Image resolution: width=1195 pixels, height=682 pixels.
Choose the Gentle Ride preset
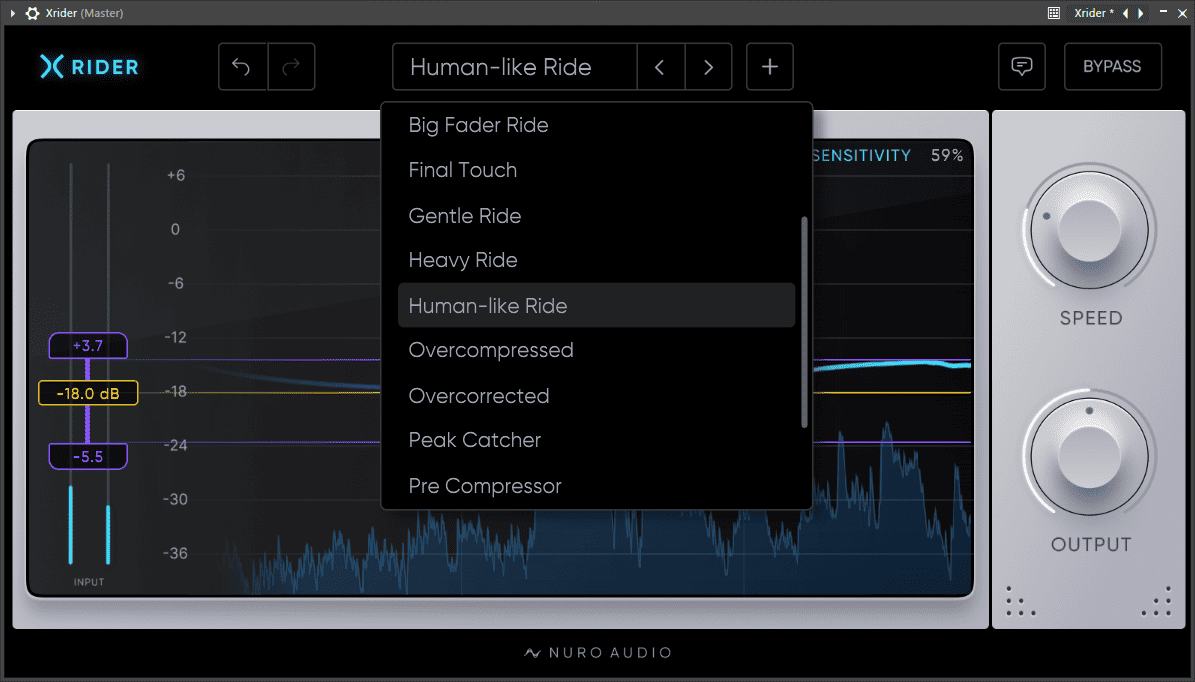[596, 216]
